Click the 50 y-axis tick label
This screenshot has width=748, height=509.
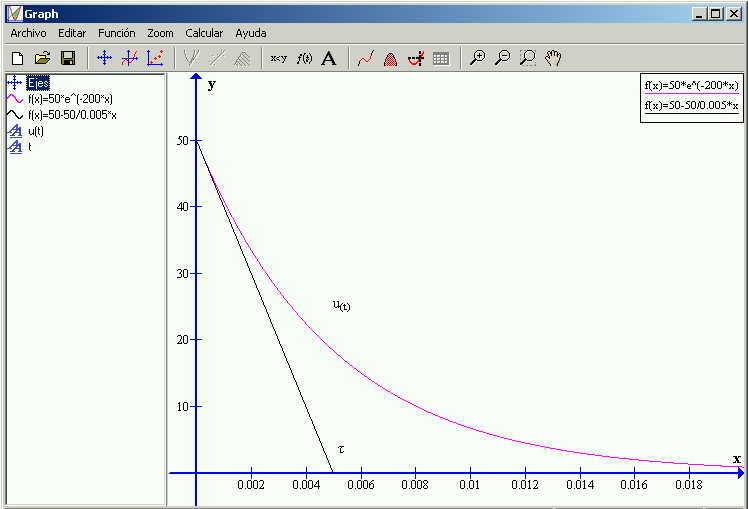pyautogui.click(x=182, y=141)
